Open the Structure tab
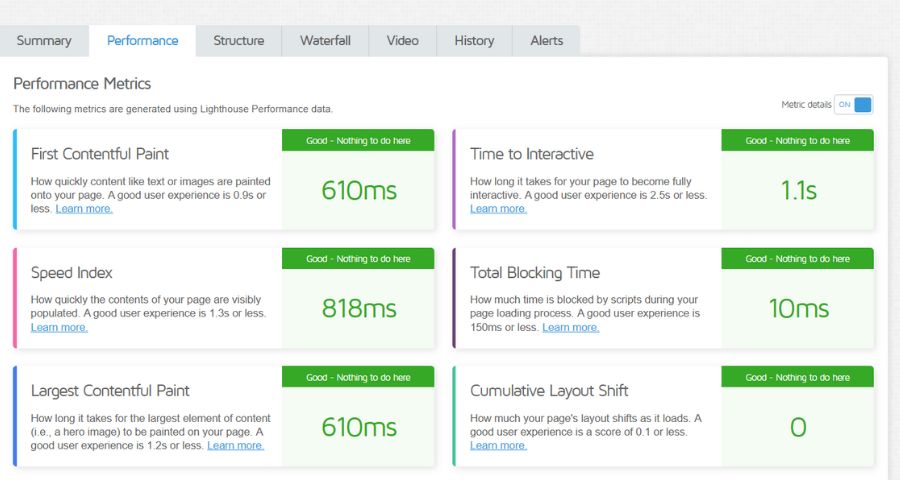 239,41
